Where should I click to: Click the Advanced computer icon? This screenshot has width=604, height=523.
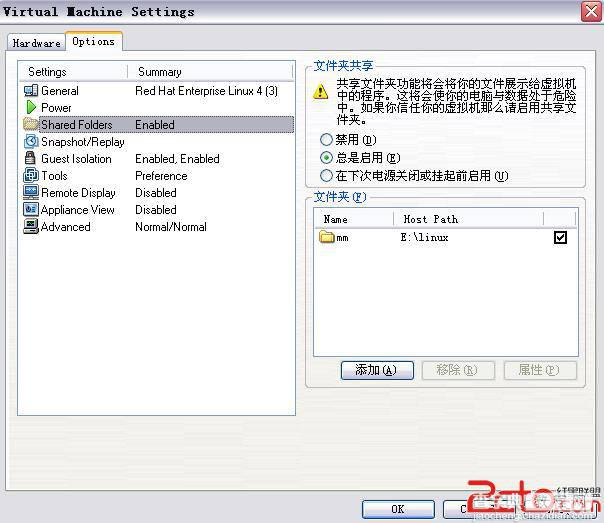[30, 226]
